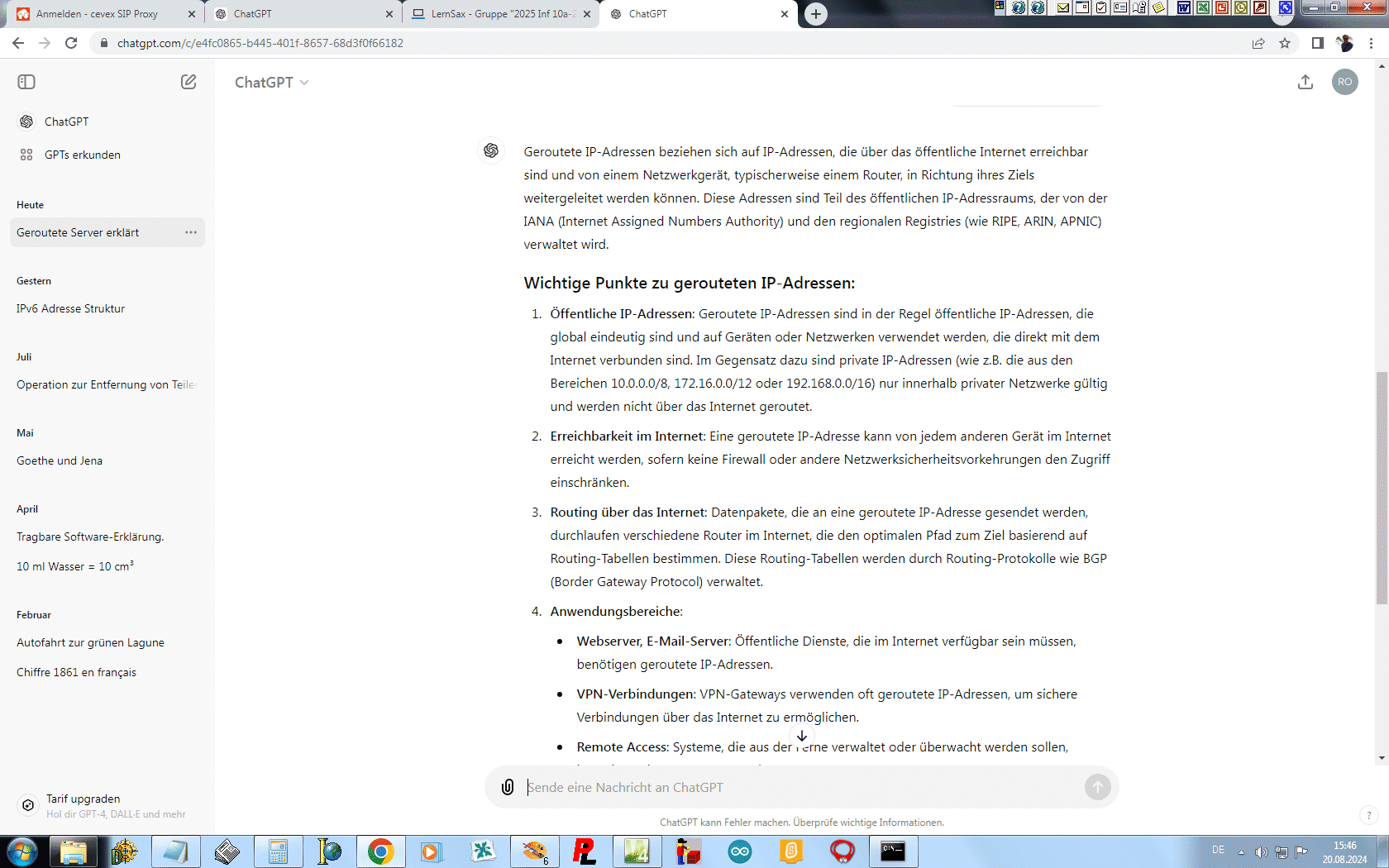This screenshot has width=1389, height=868.
Task: Reload the page
Action: tap(71, 43)
